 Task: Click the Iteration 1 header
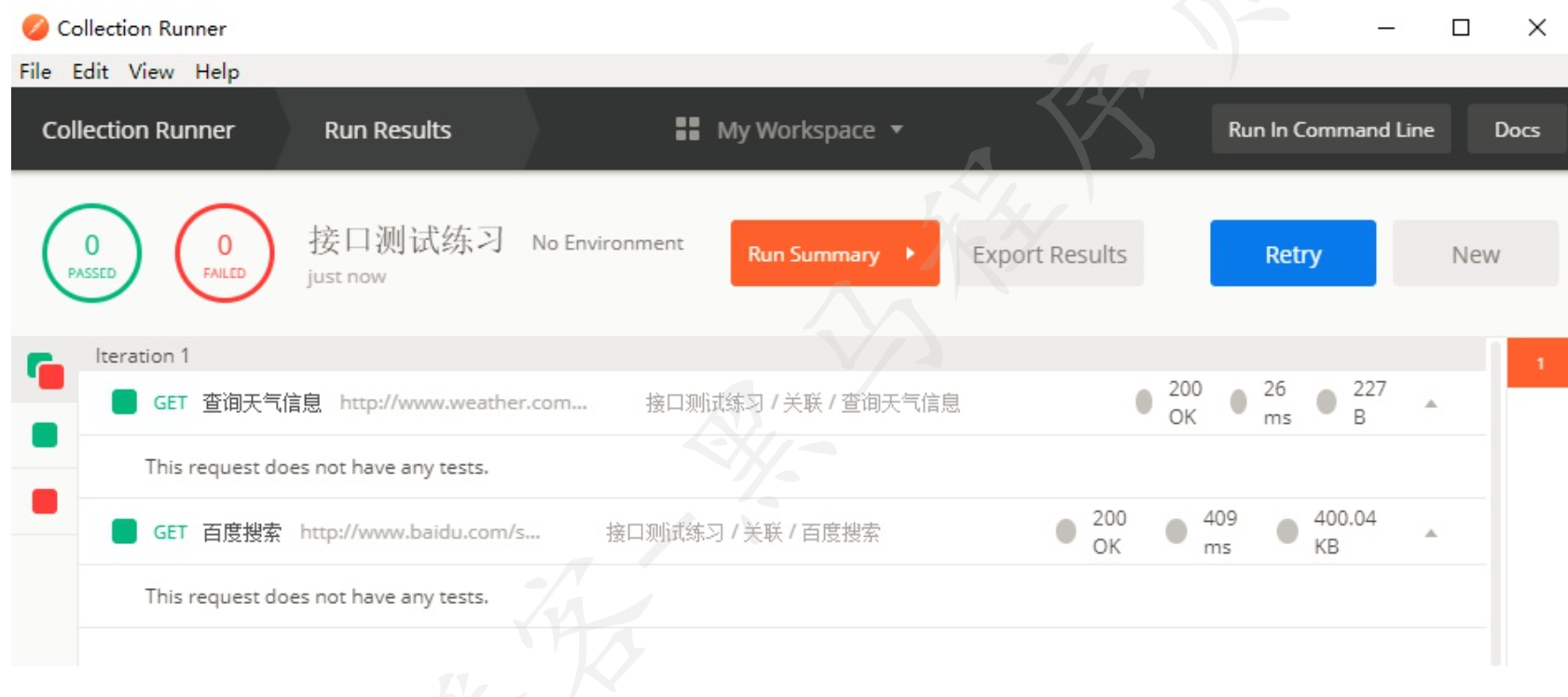(x=142, y=355)
